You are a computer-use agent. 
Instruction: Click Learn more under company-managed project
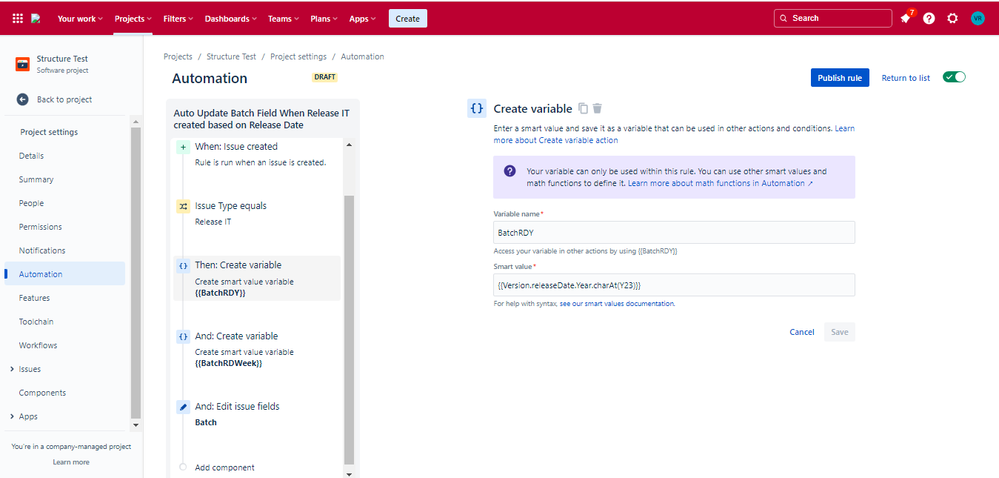(71, 462)
